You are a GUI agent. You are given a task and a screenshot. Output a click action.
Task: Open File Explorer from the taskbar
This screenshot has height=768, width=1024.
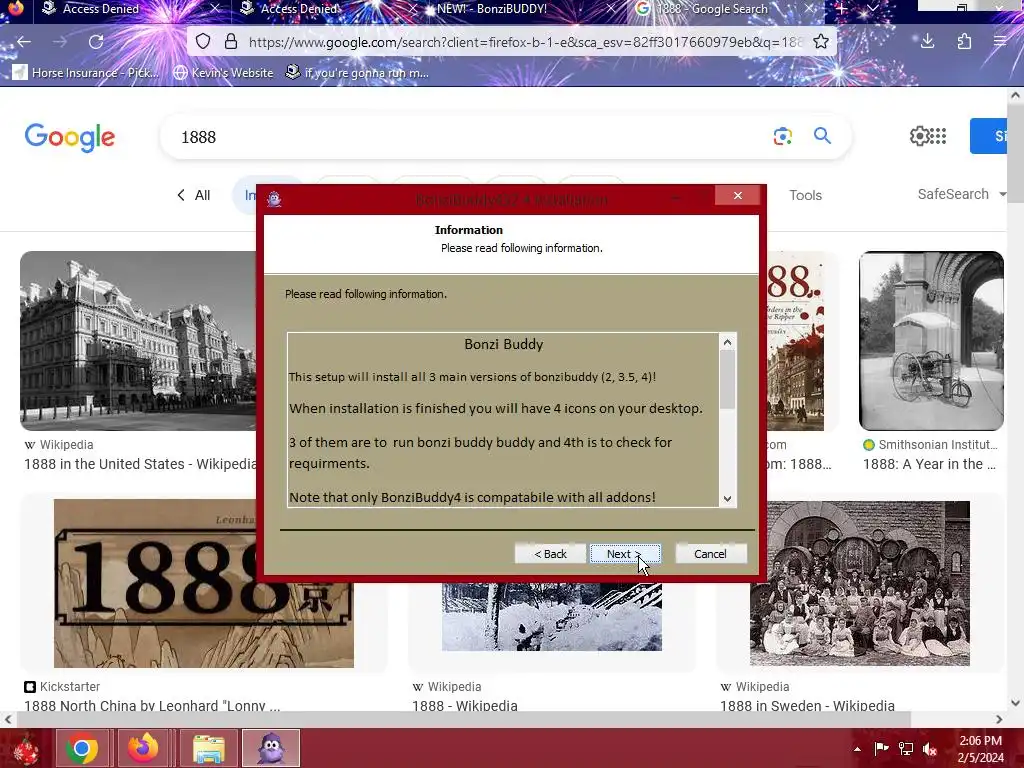point(208,748)
